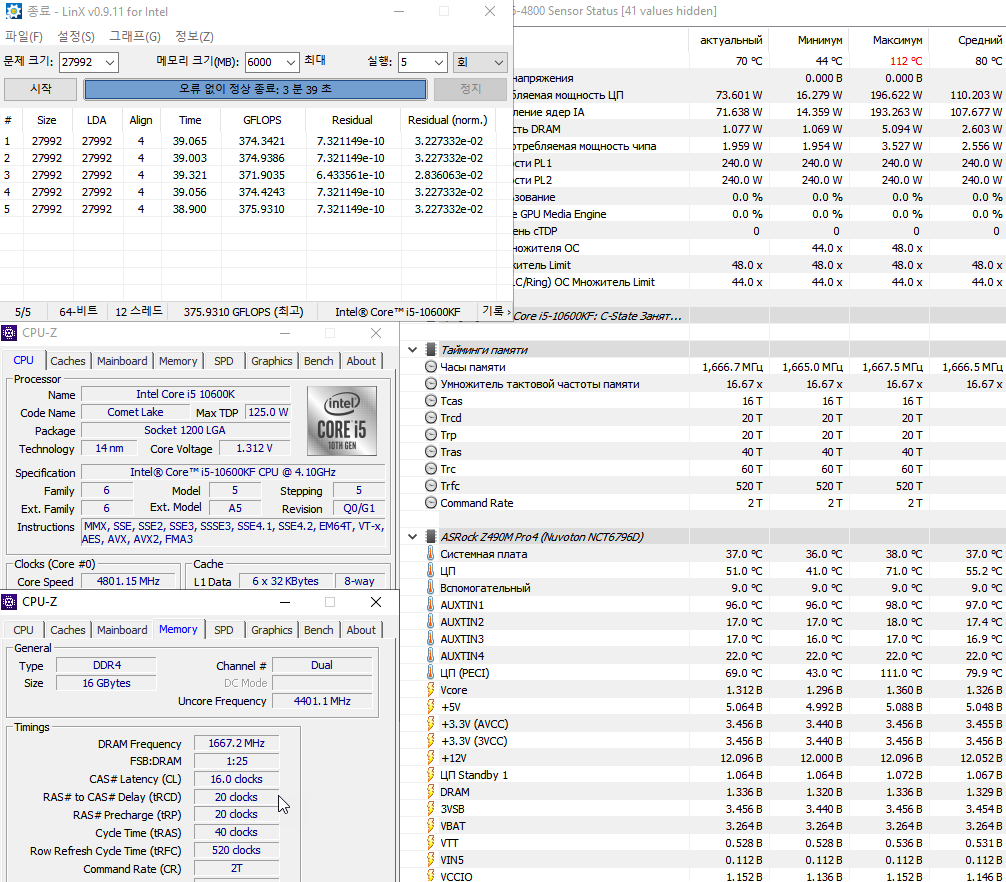Click the Time column header in LinX

point(190,120)
